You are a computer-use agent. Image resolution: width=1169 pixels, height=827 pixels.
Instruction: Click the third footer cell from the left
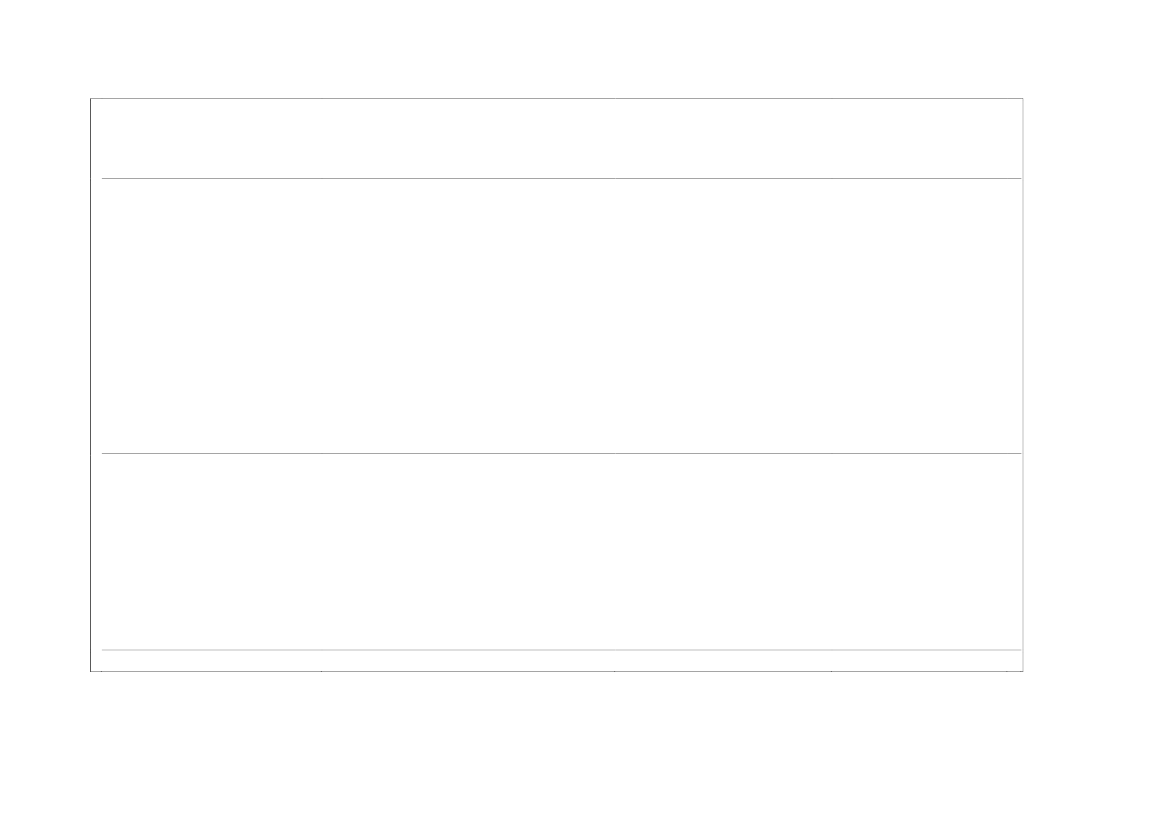[x=721, y=662]
